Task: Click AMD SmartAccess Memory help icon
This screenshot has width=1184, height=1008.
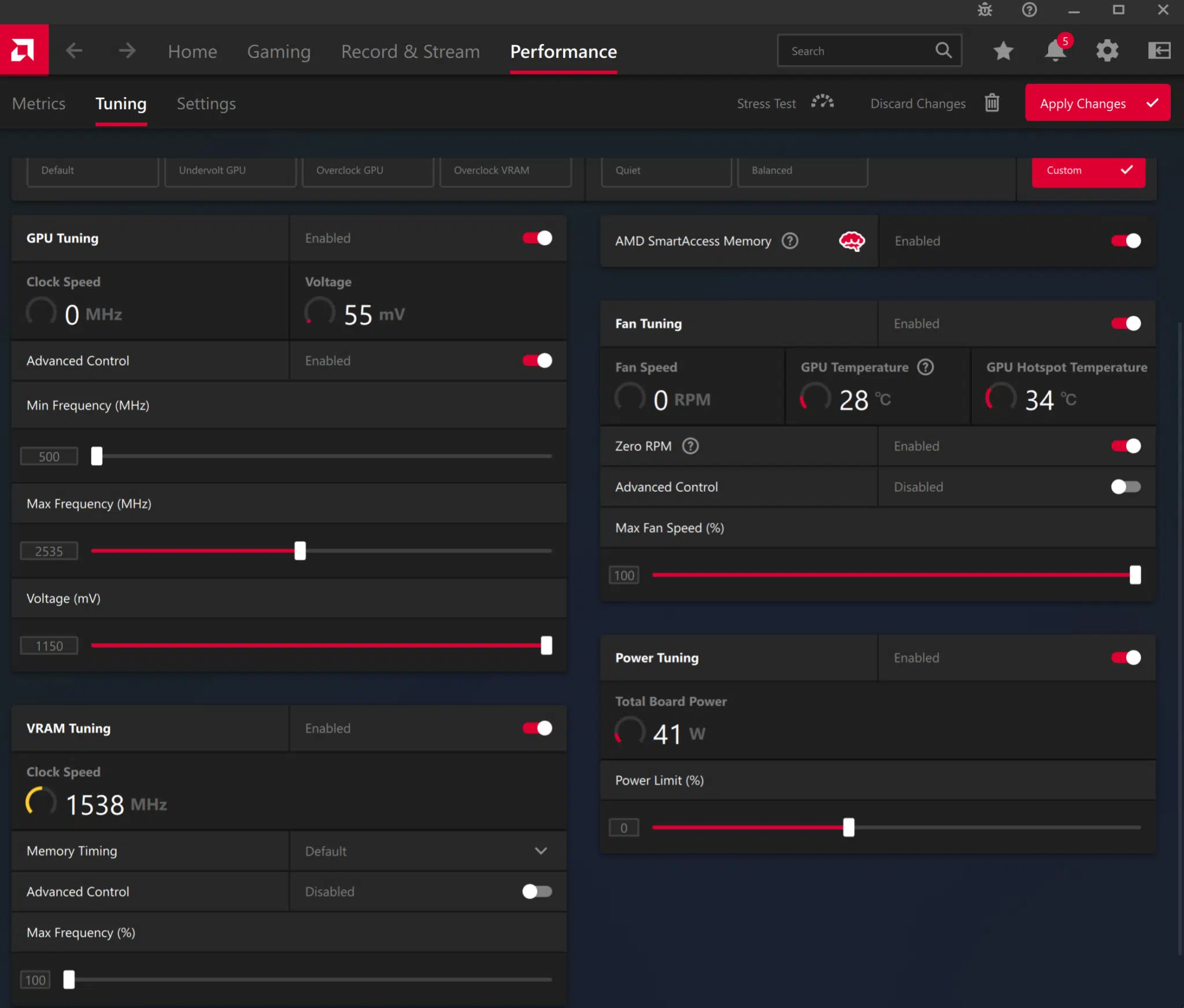Action: coord(790,240)
